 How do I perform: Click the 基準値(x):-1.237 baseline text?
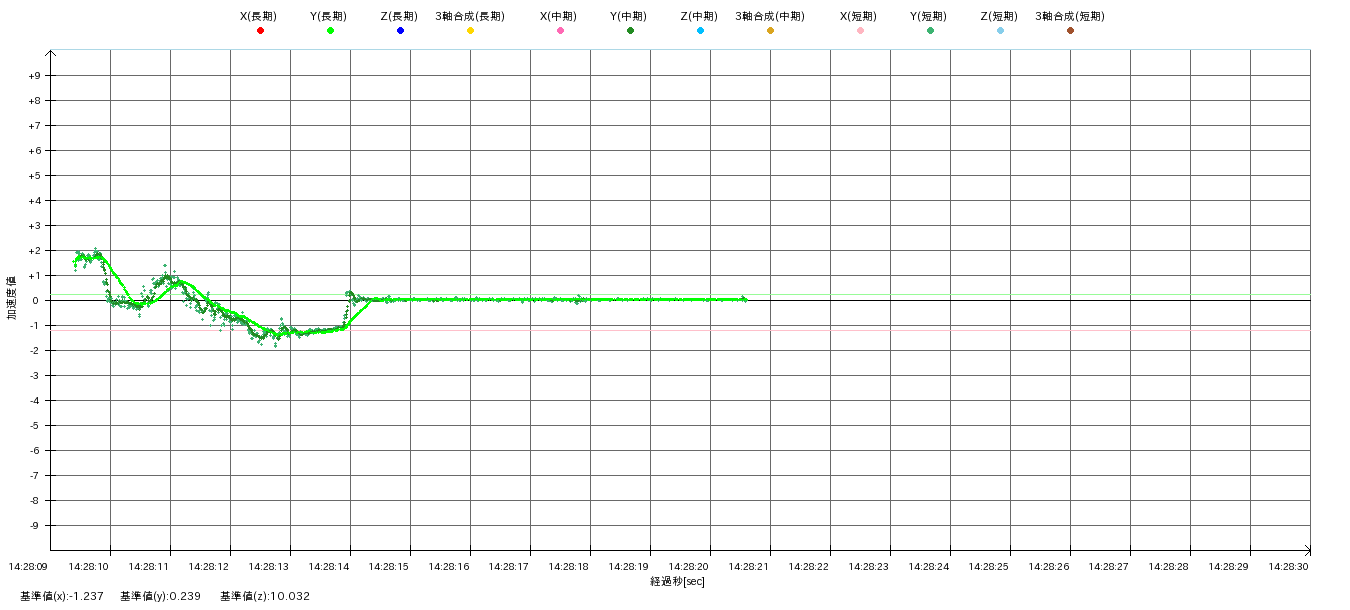point(62,597)
